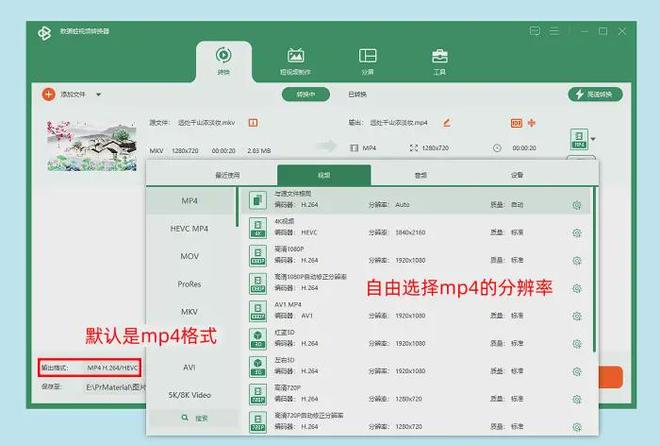Open settings gear for AV1 MP4 preset

[577, 316]
